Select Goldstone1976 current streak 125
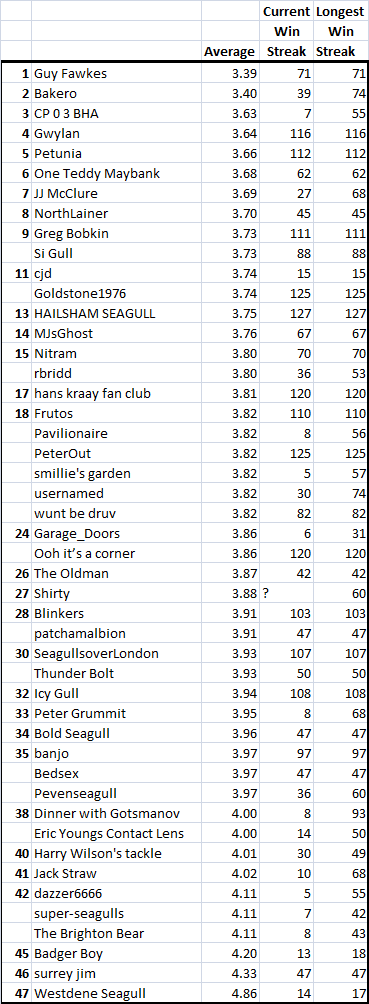Screen dimensions: 369x1004 coord(285,294)
